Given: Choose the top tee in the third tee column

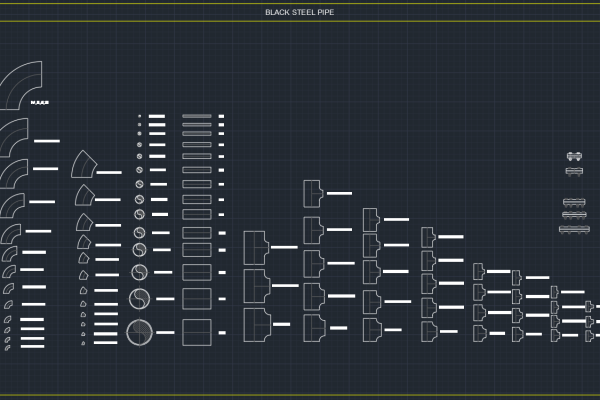Looking at the screenshot, I should pyautogui.click(x=371, y=218).
